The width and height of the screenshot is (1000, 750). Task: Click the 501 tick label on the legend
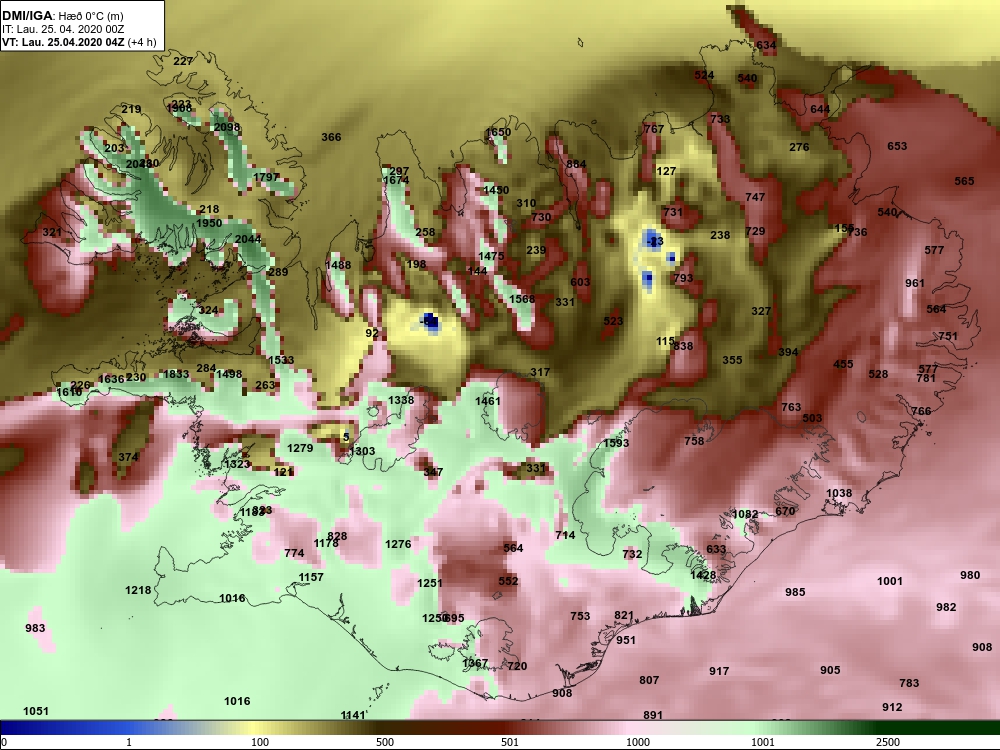coord(510,742)
